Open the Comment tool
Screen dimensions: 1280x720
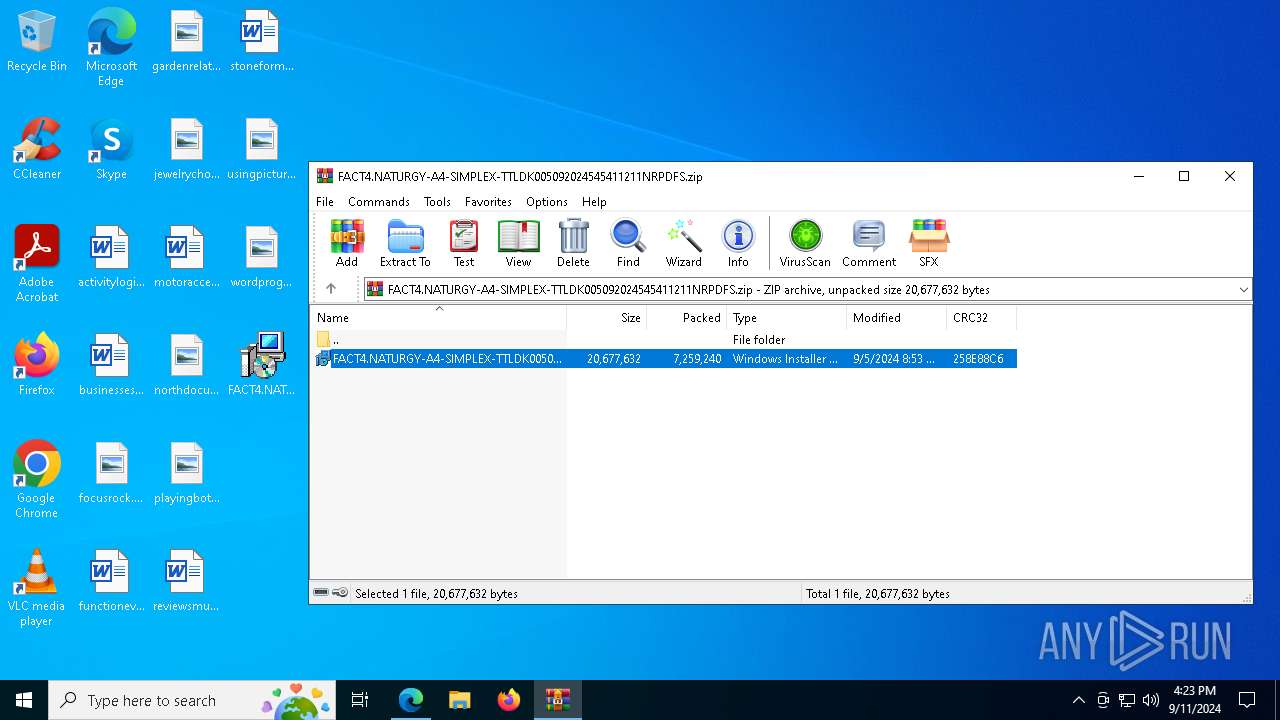(x=868, y=244)
